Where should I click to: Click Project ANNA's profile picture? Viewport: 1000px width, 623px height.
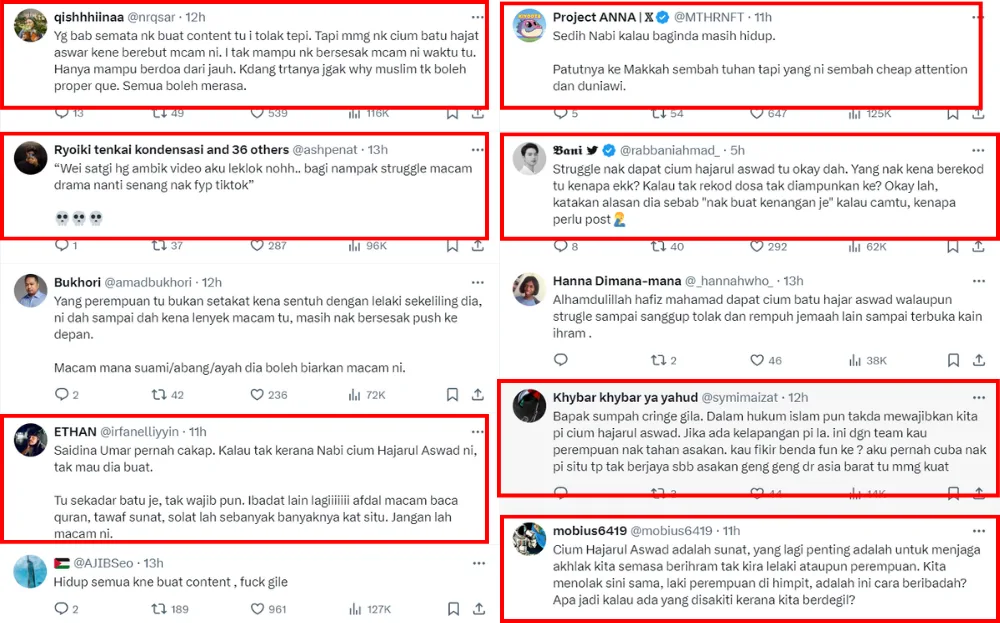point(528,25)
